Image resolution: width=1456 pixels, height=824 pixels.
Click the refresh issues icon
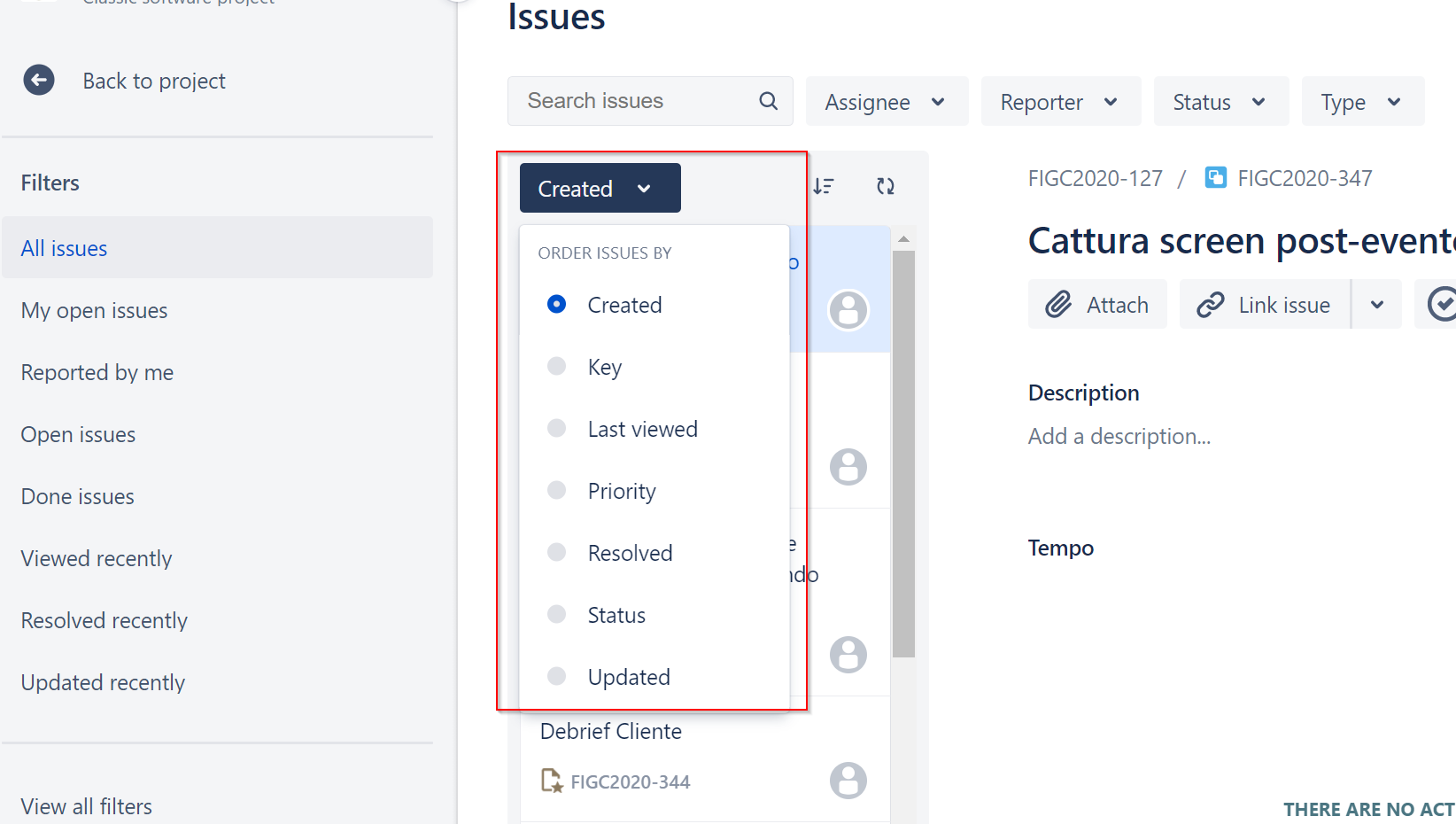tap(886, 186)
